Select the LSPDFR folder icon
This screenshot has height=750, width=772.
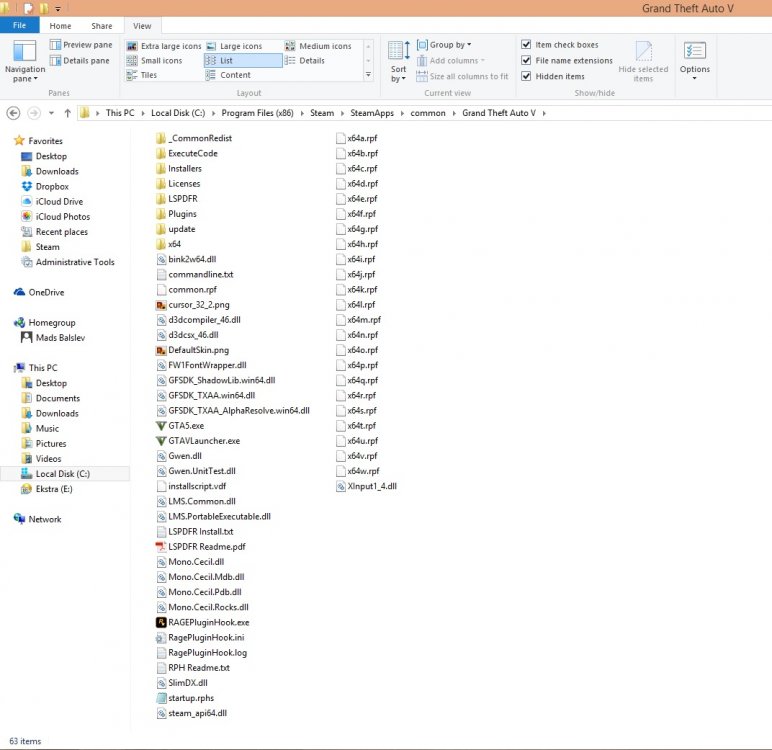[161, 199]
